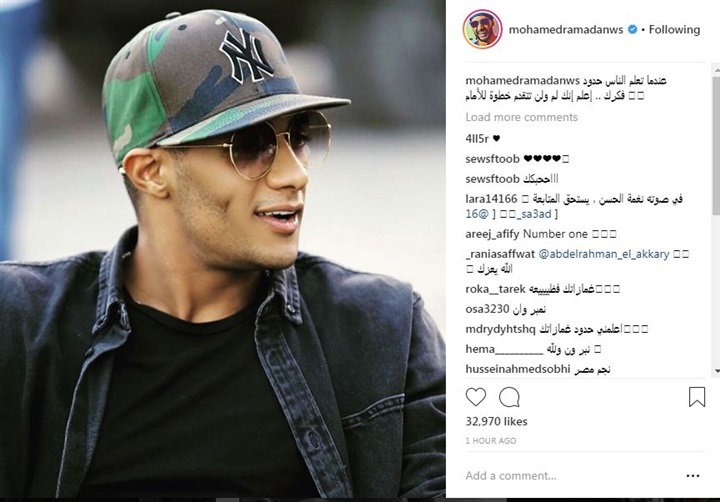Screen dimensions: 720x502
Task: Open husseinahmedsobhi commenter profile
Action: [518, 369]
